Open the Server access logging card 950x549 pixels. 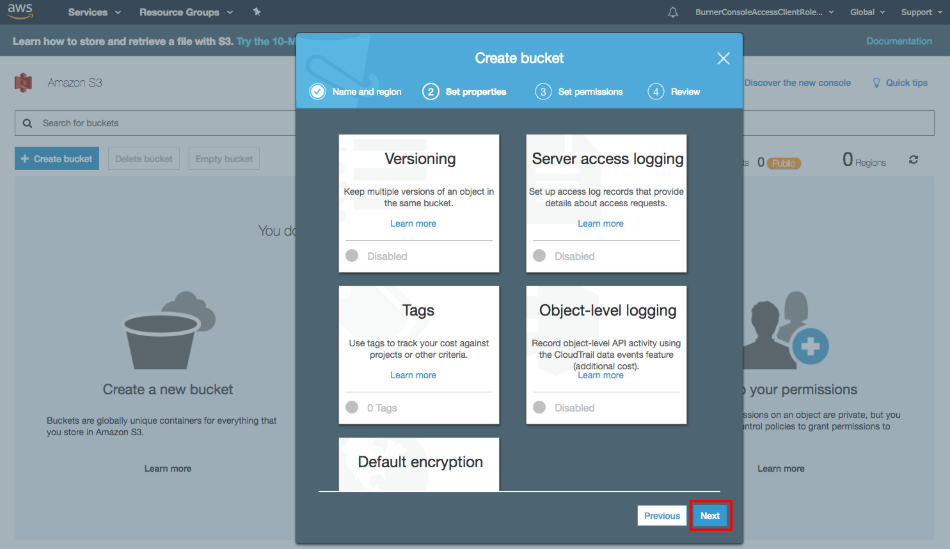click(x=606, y=203)
